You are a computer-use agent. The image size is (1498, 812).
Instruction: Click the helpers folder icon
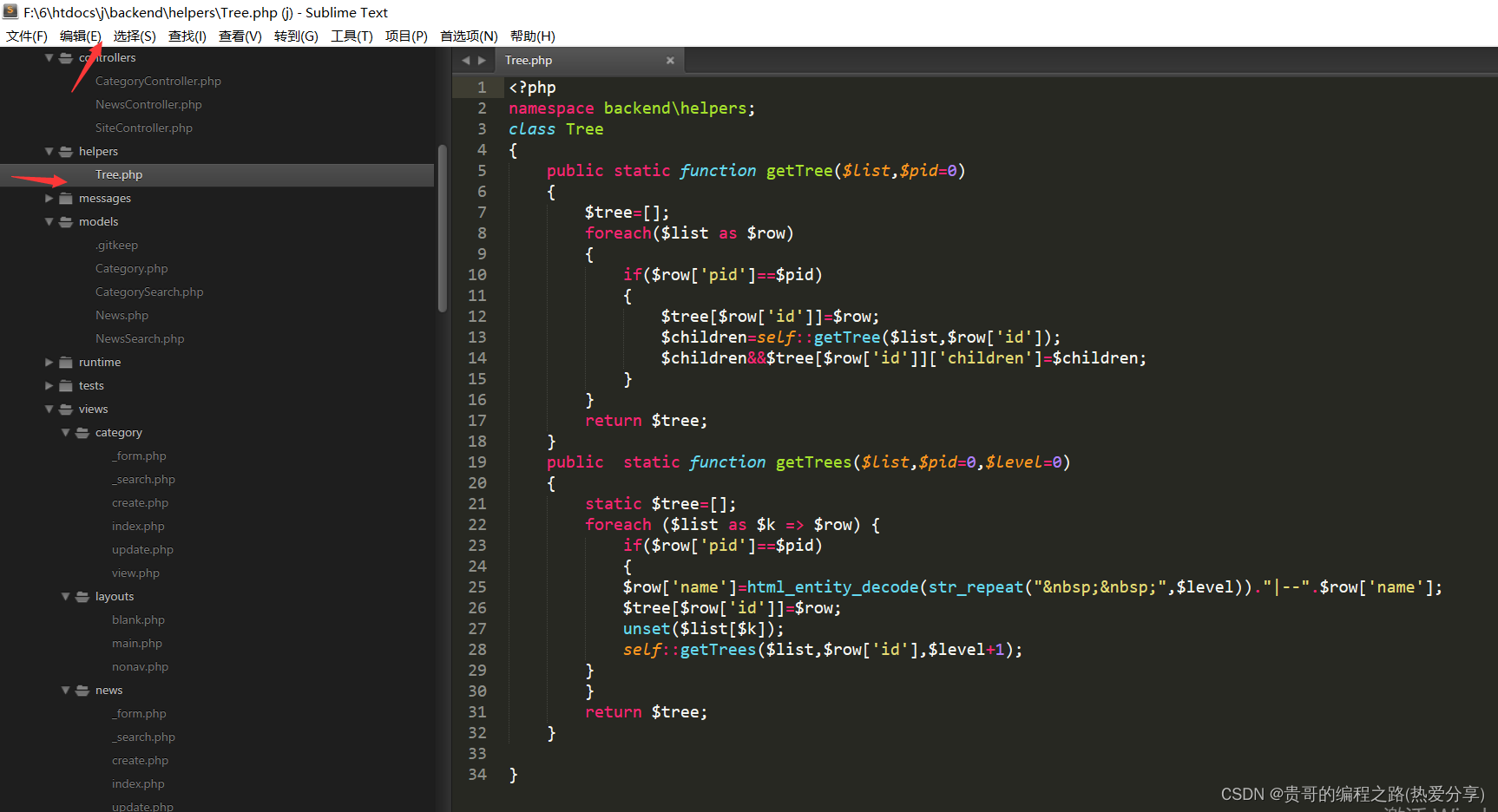coord(66,152)
